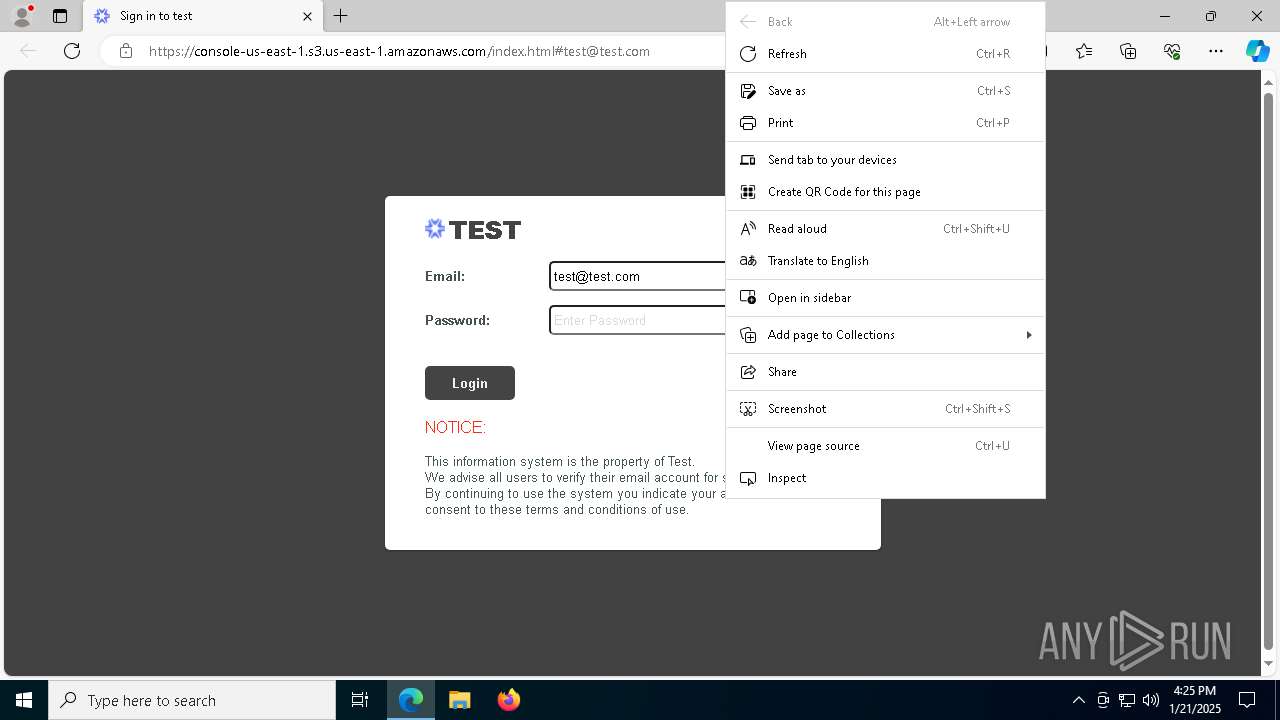The image size is (1280, 720).
Task: Open a new tab with plus button
Action: [341, 16]
